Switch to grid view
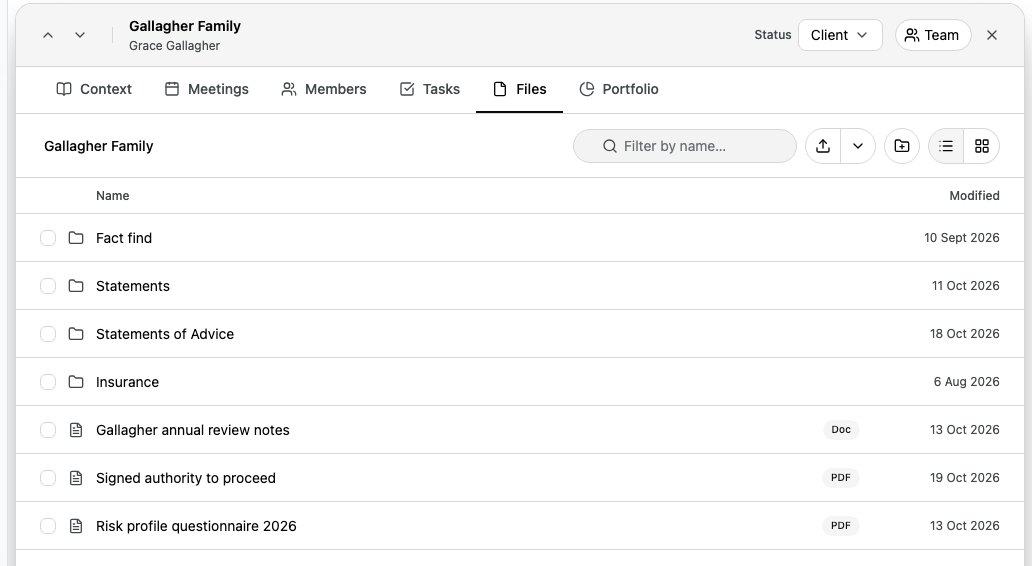The height and width of the screenshot is (566, 1032). 981,146
